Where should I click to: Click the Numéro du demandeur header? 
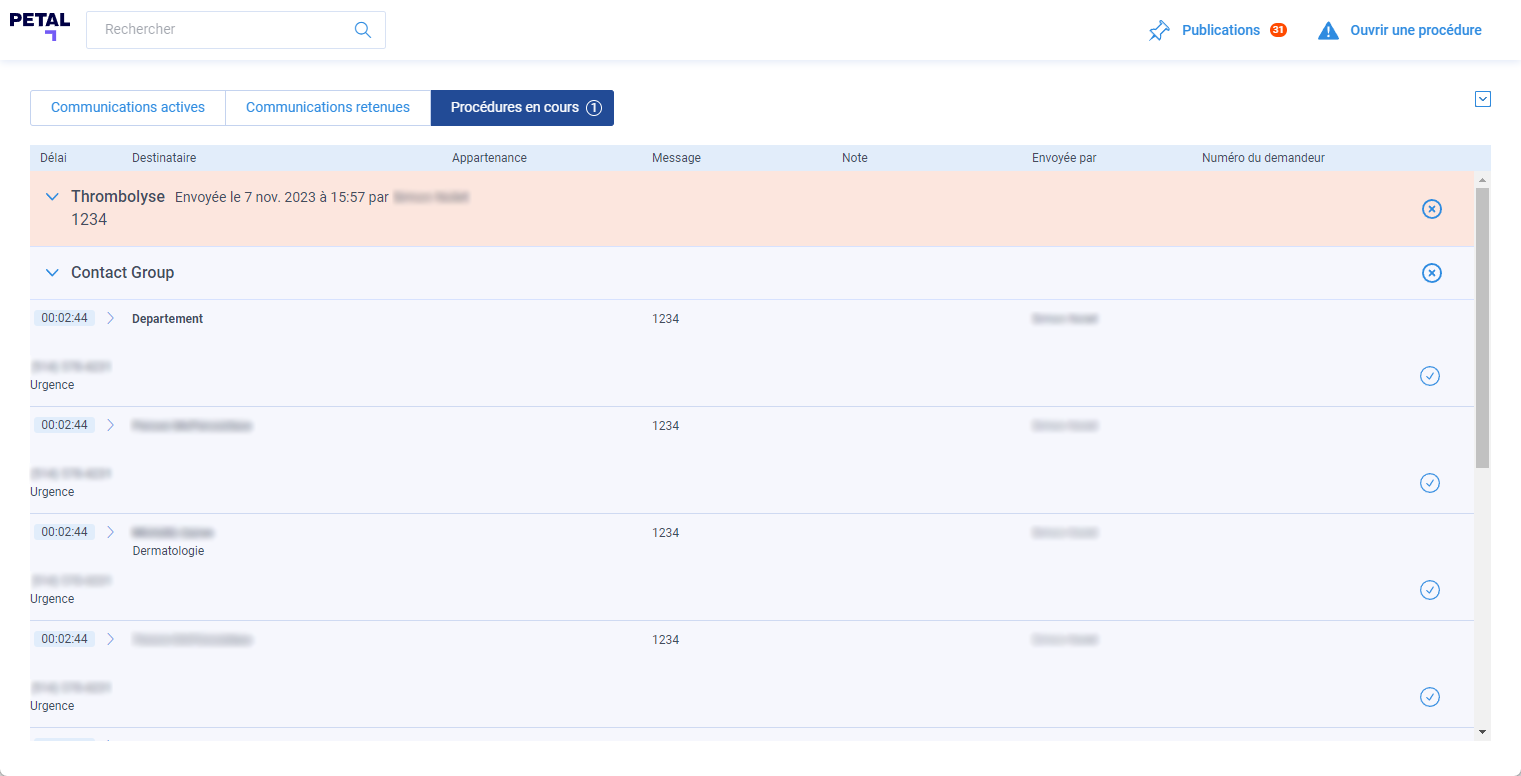point(1263,158)
